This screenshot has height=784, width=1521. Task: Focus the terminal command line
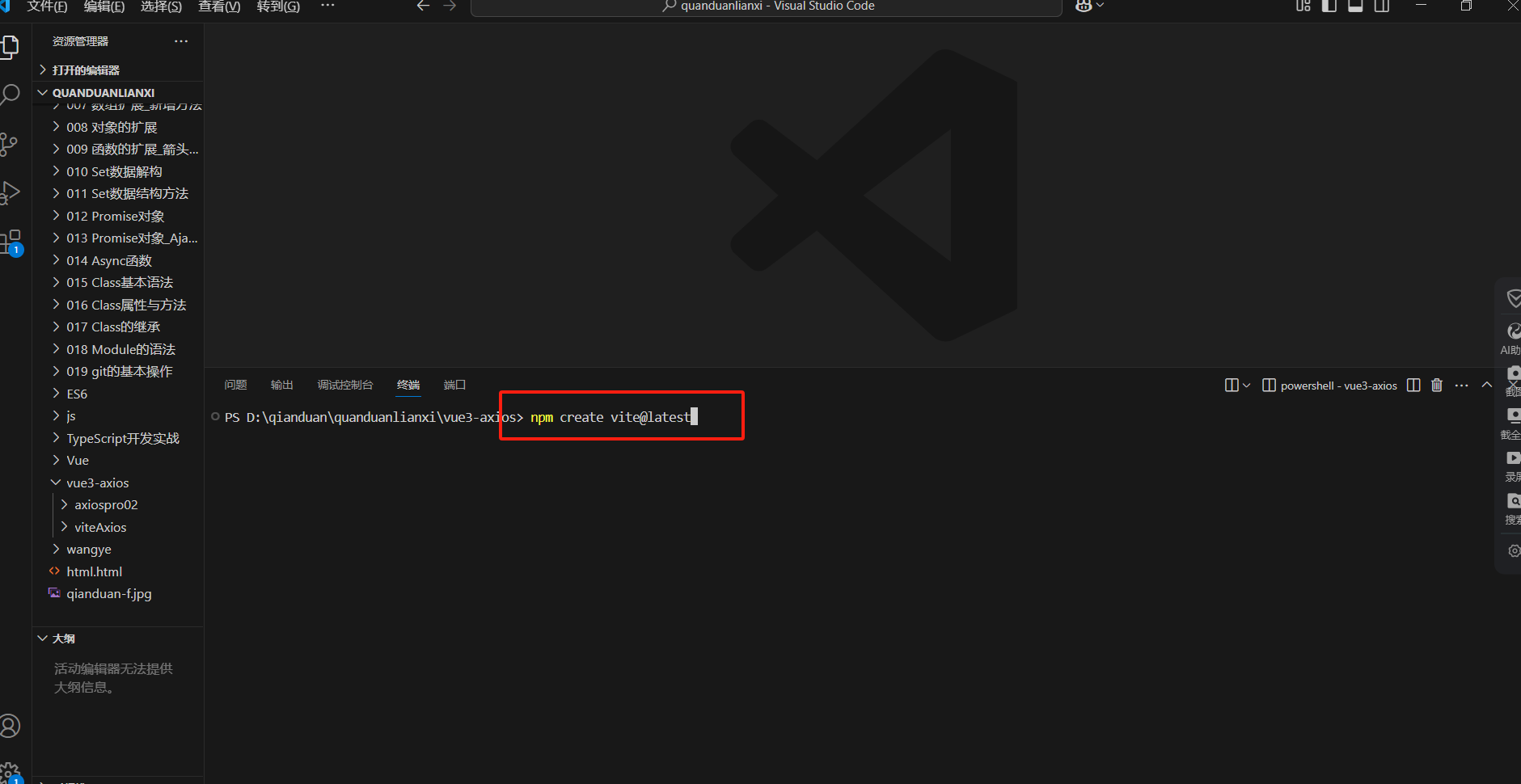(x=614, y=417)
